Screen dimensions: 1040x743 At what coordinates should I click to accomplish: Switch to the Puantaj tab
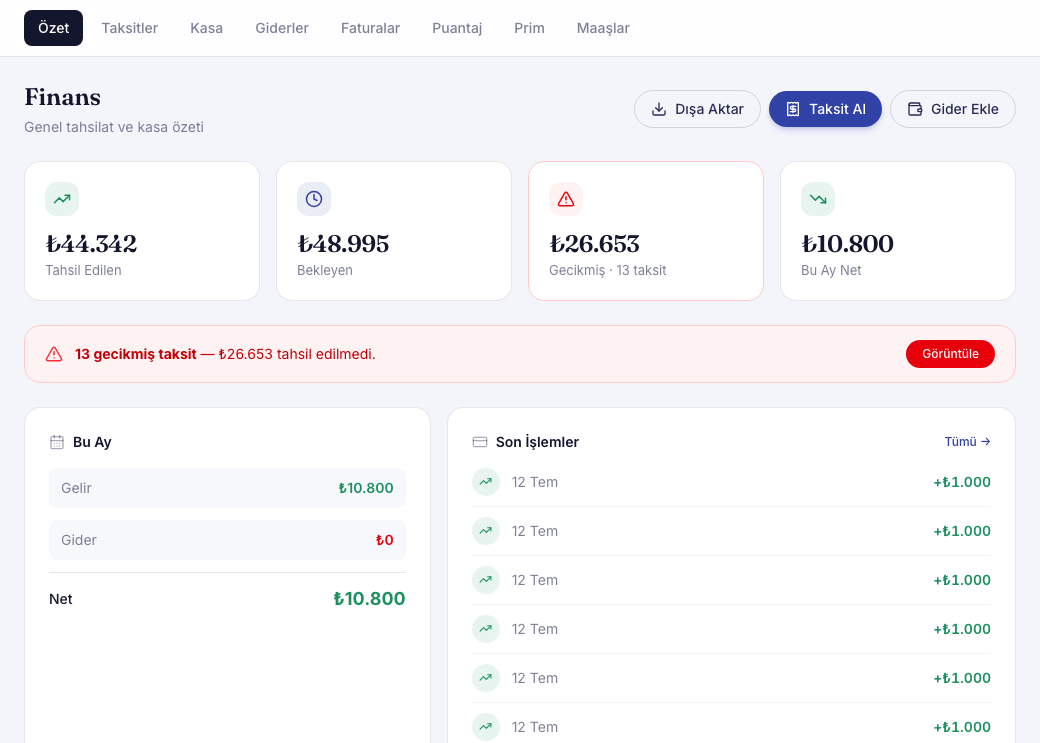pyautogui.click(x=457, y=28)
